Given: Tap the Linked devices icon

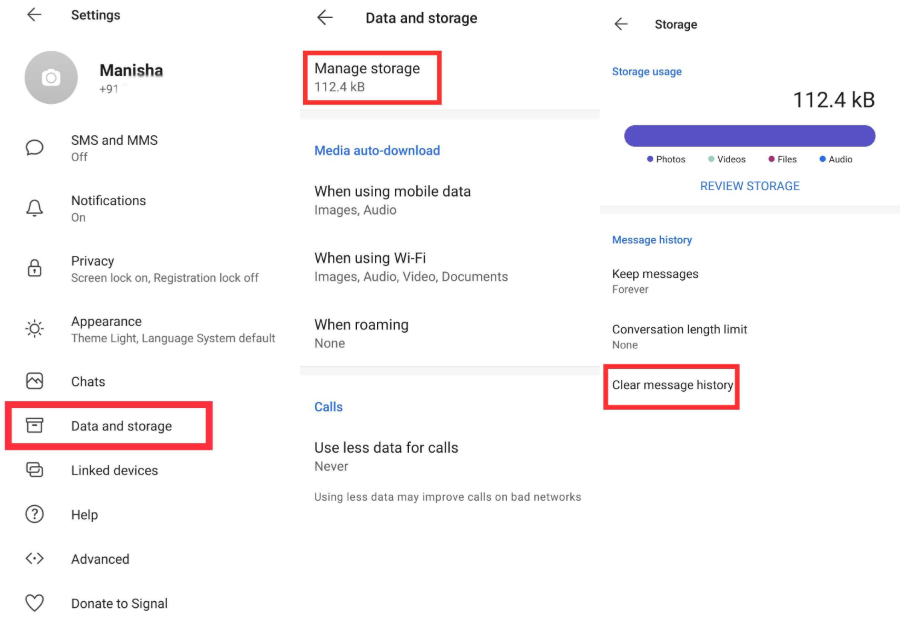Looking at the screenshot, I should coord(35,470).
